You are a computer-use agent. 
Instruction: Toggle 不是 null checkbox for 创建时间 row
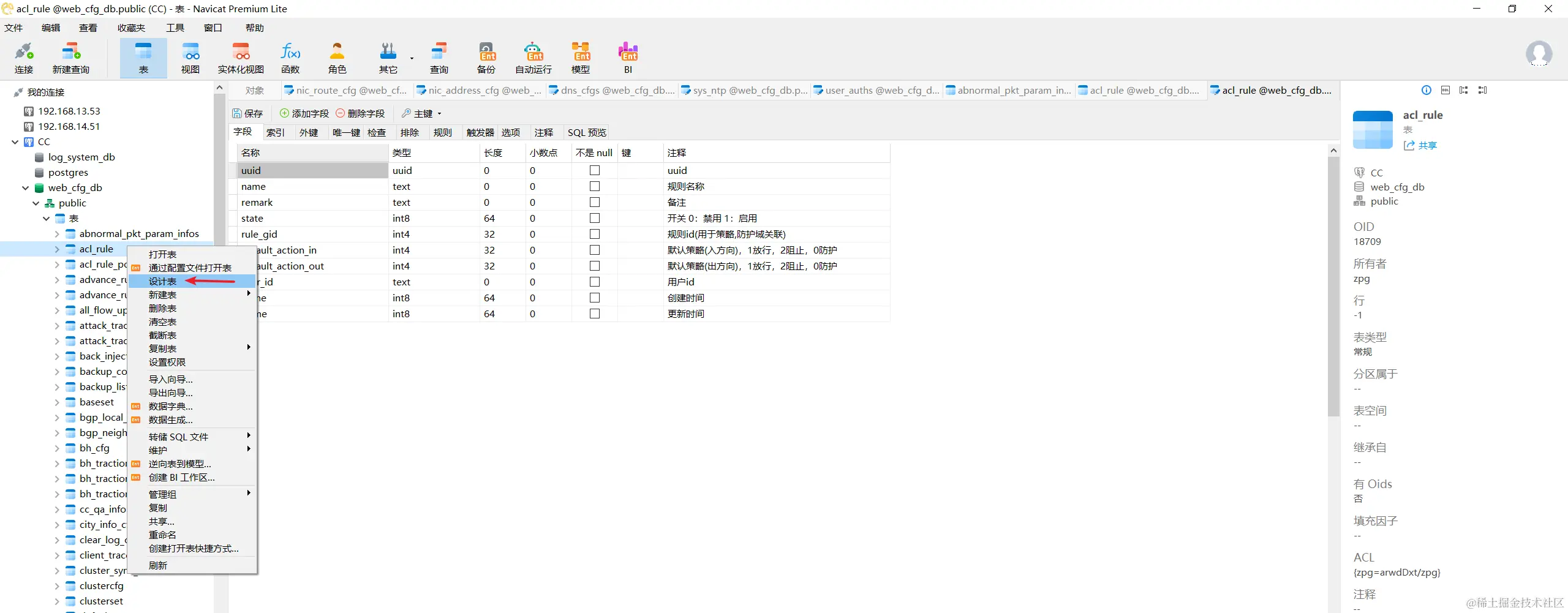pos(595,298)
